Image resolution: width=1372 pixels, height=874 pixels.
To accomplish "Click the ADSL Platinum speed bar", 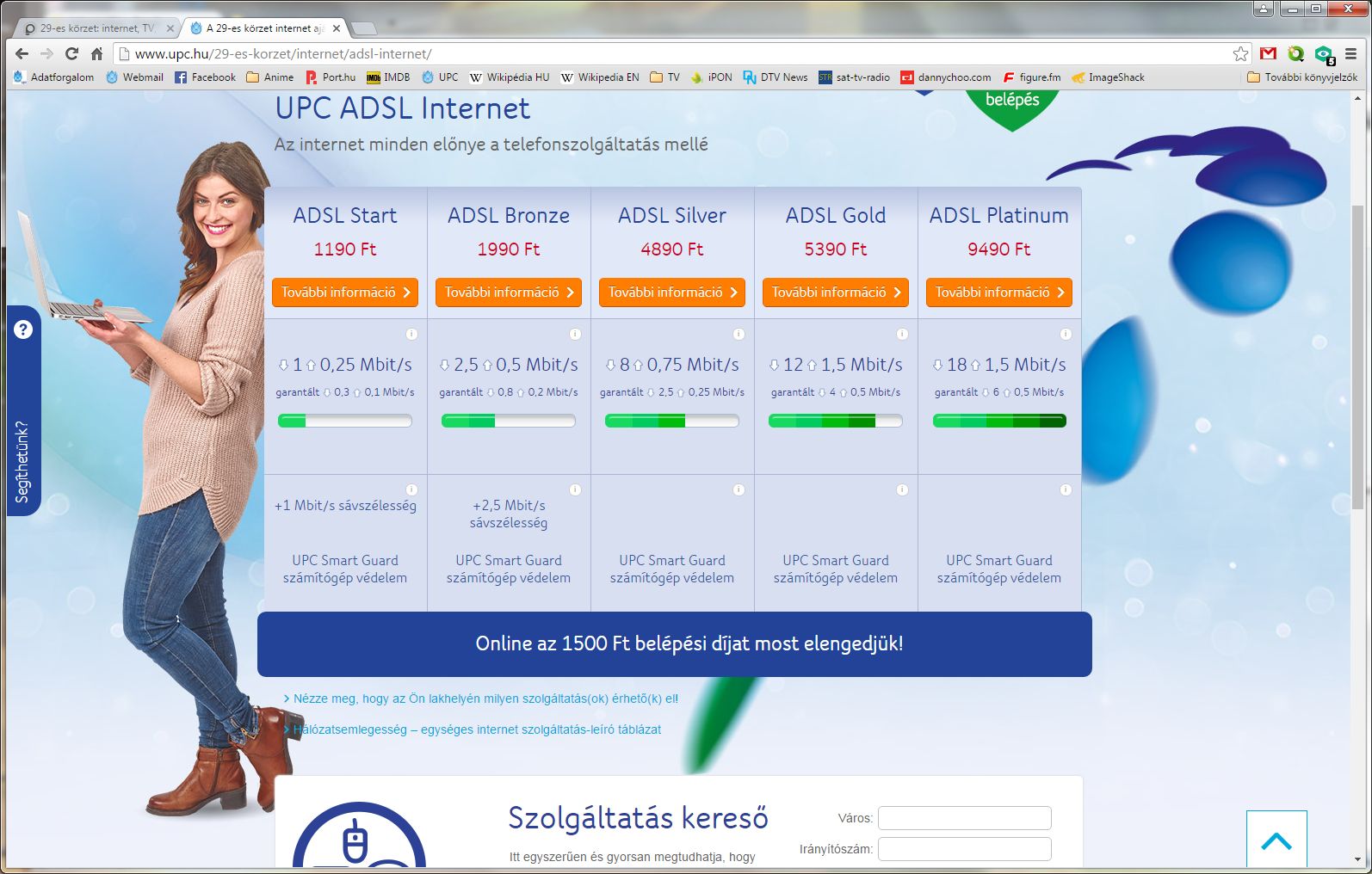I will pyautogui.click(x=999, y=421).
